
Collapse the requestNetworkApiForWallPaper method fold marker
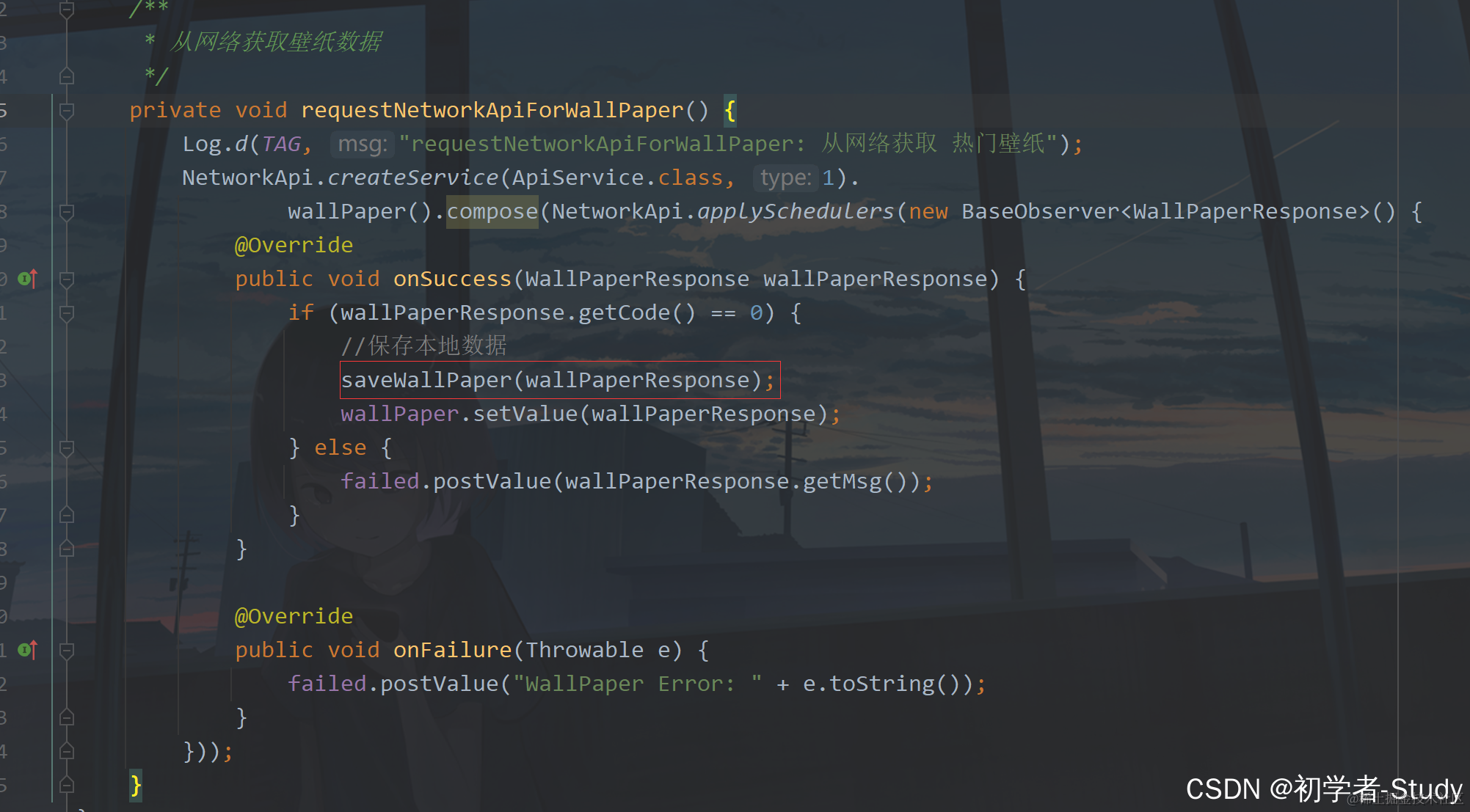66,111
